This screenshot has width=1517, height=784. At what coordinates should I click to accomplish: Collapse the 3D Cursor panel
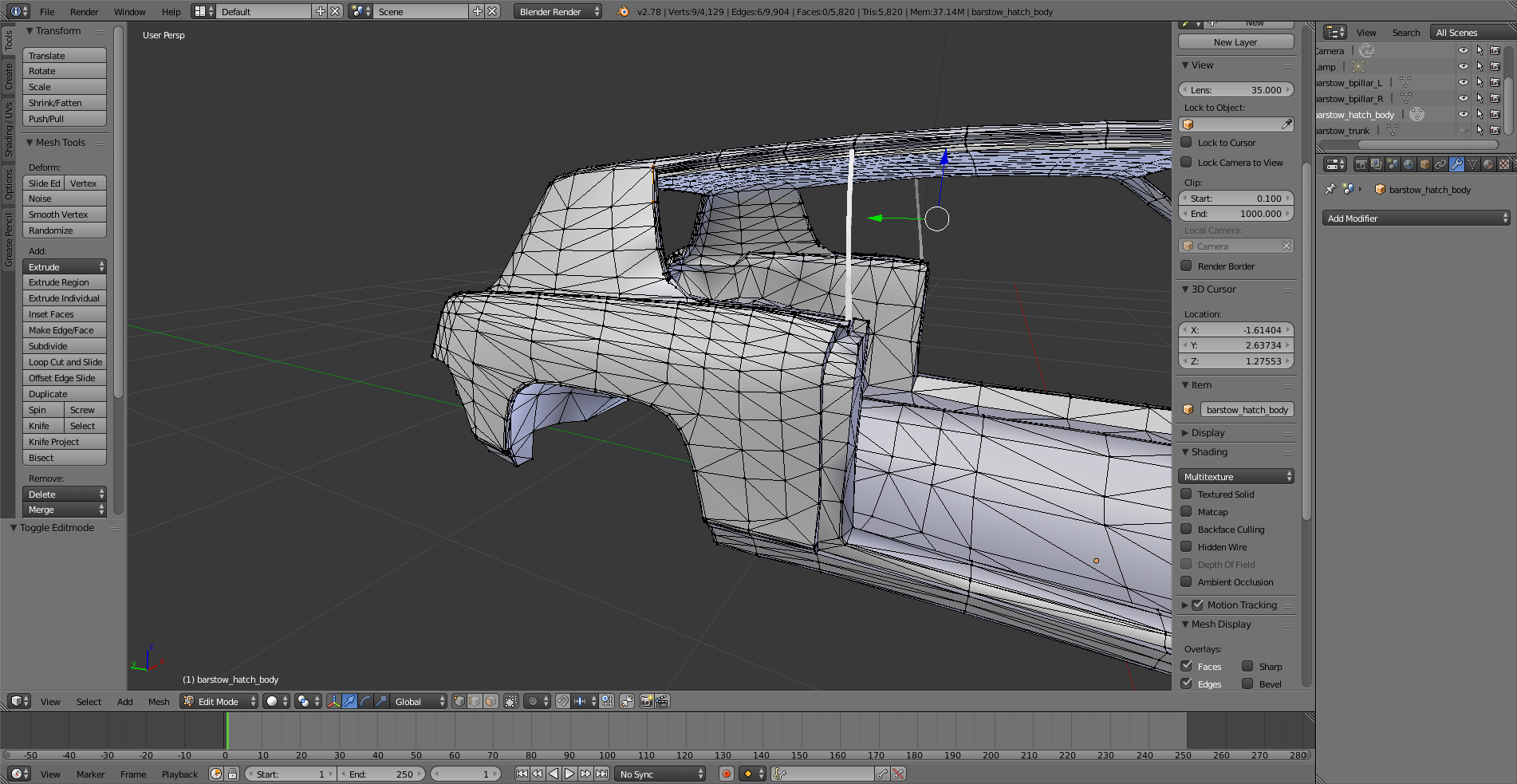(1213, 290)
